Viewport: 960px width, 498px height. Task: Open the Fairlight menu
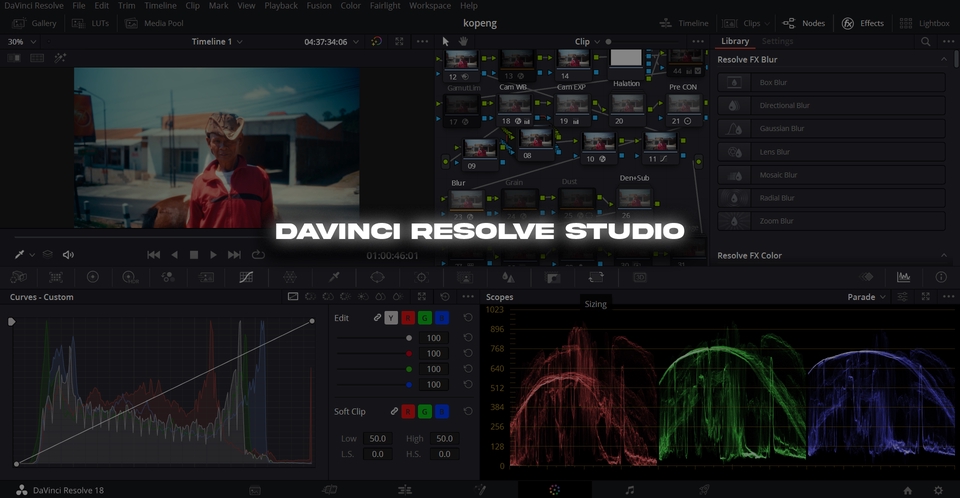point(385,6)
